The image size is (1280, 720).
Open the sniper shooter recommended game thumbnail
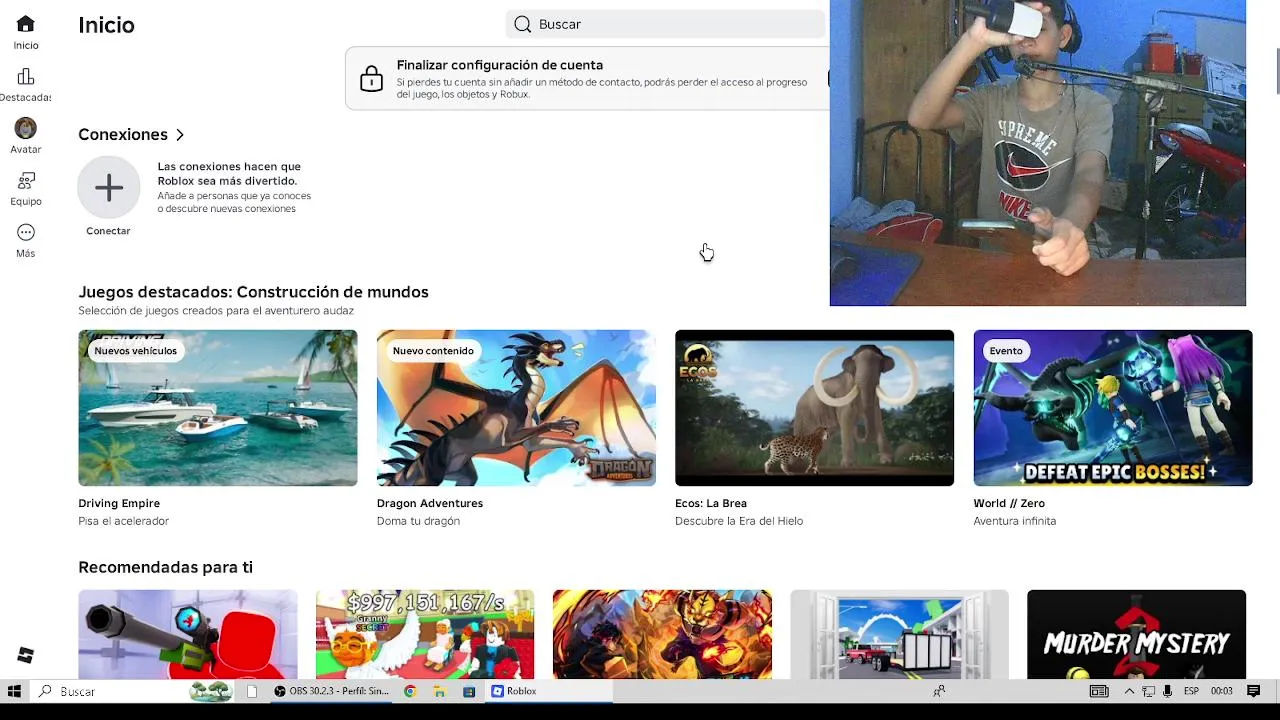click(x=188, y=634)
